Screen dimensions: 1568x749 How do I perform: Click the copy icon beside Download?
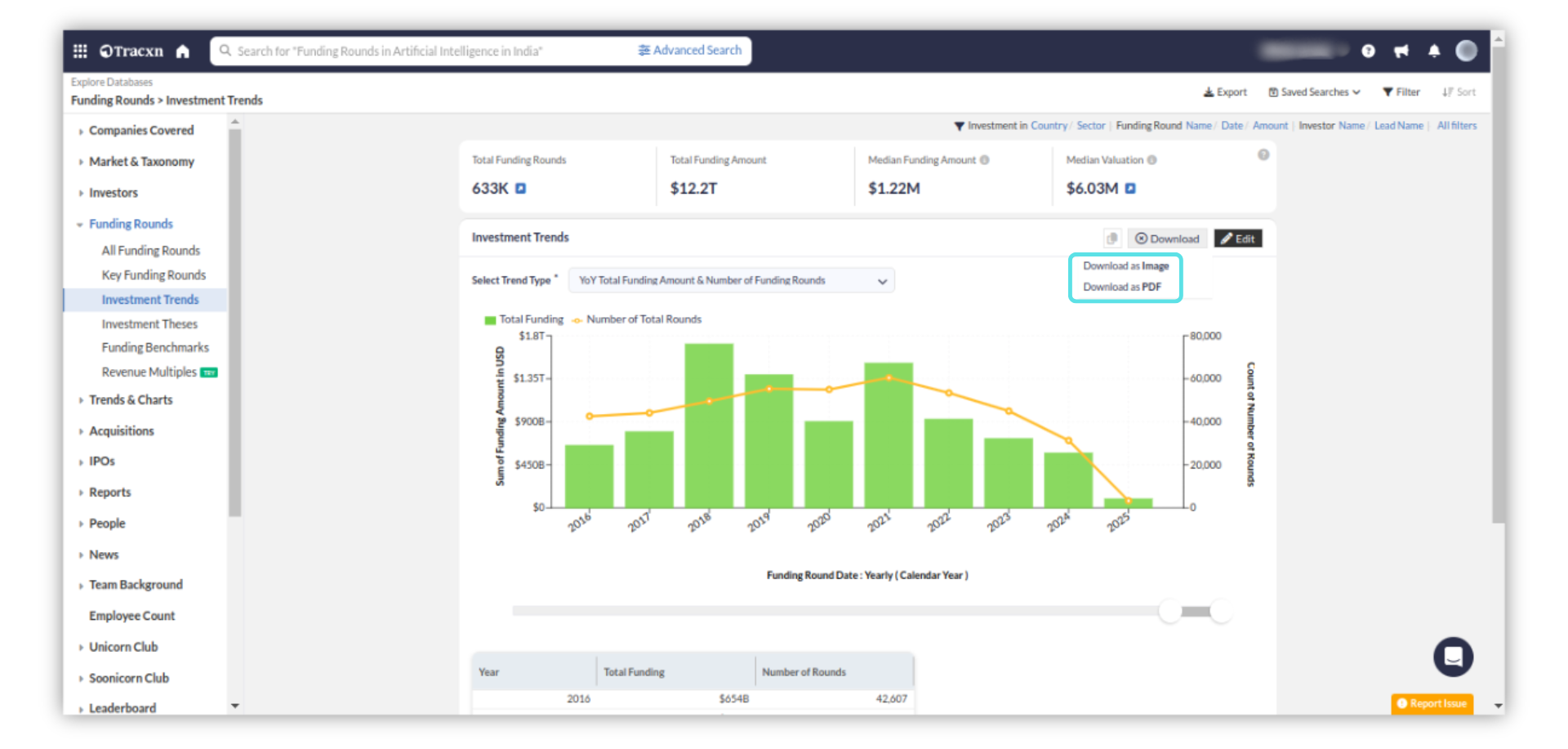[x=1111, y=239]
